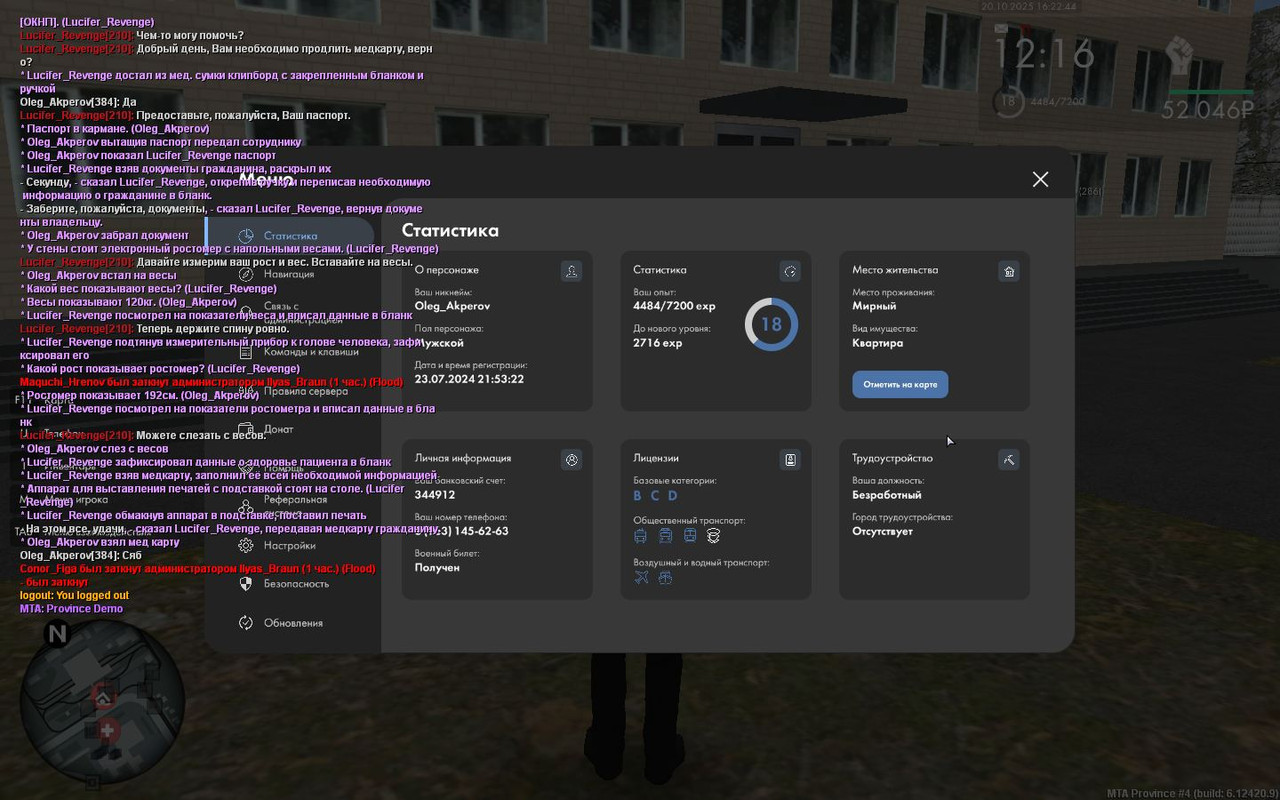This screenshot has height=800, width=1280.
Task: Click the red cross hospital marker on minimap
Action: pos(108,731)
